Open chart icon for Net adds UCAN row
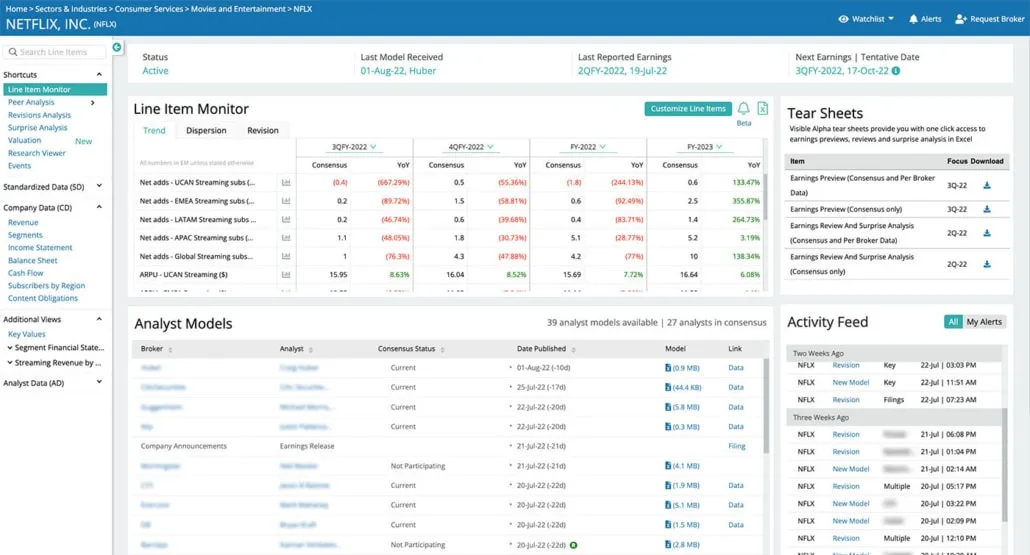 286,183
